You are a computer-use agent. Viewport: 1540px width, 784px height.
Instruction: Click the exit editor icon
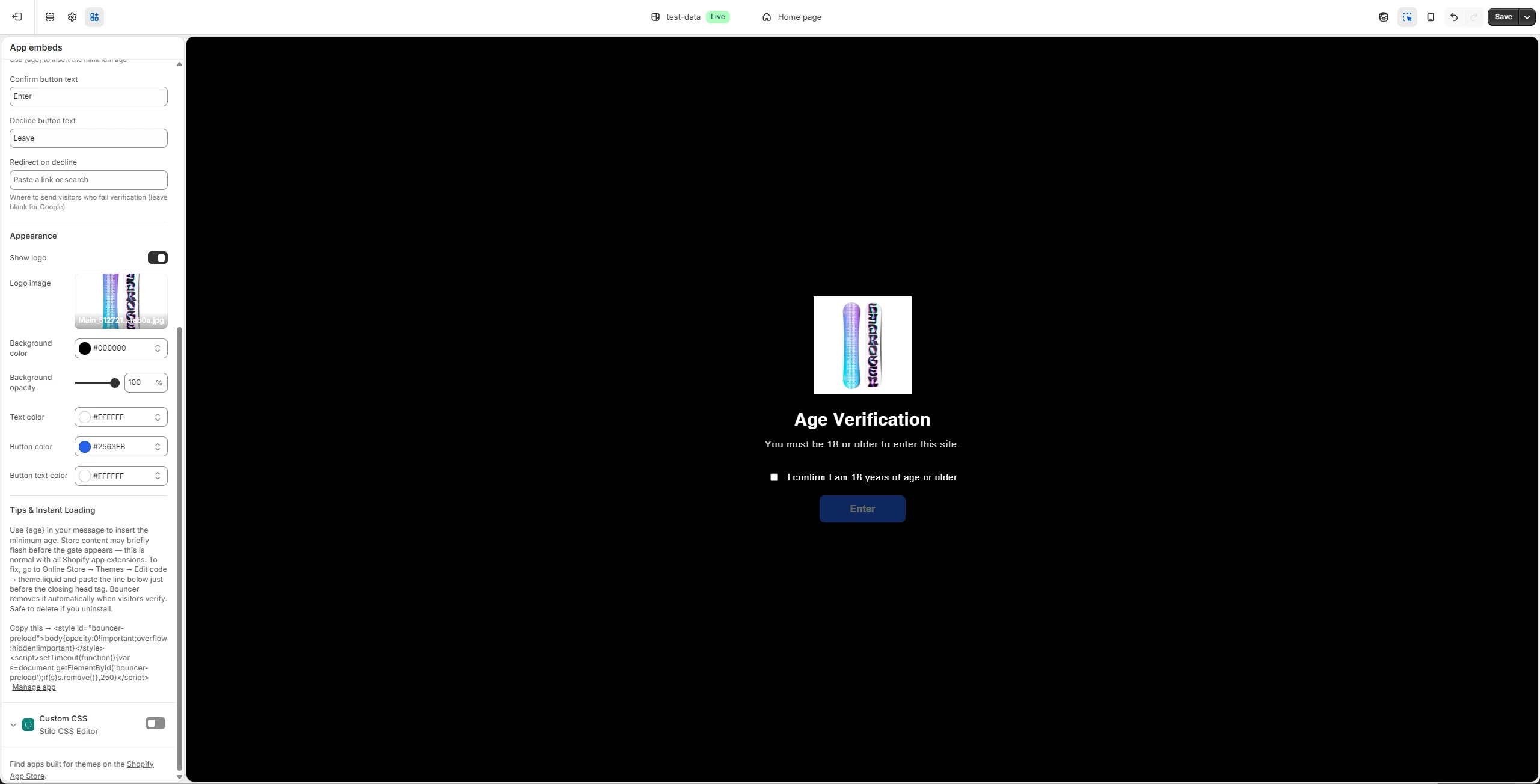pos(17,17)
